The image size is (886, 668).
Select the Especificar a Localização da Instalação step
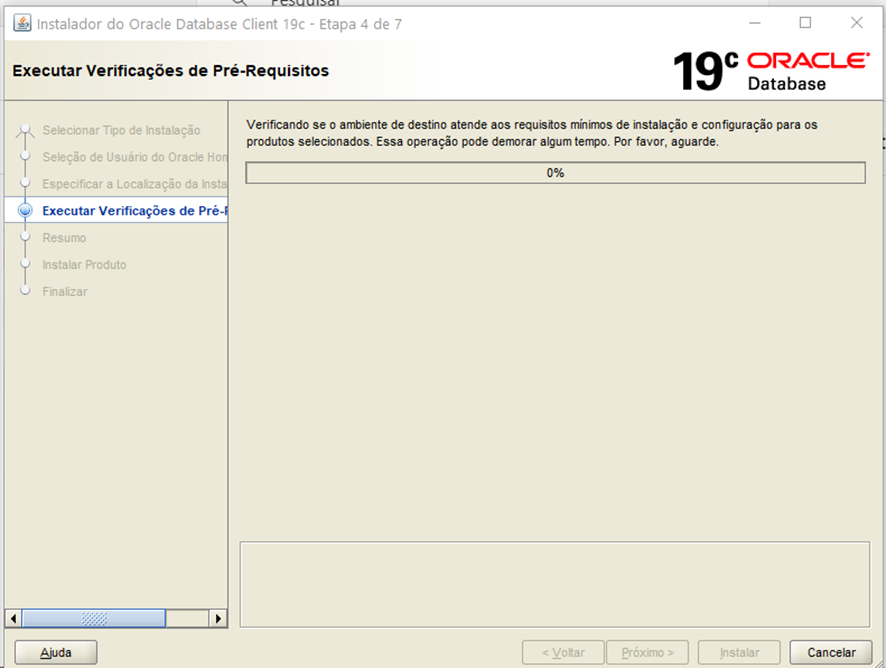(134, 184)
